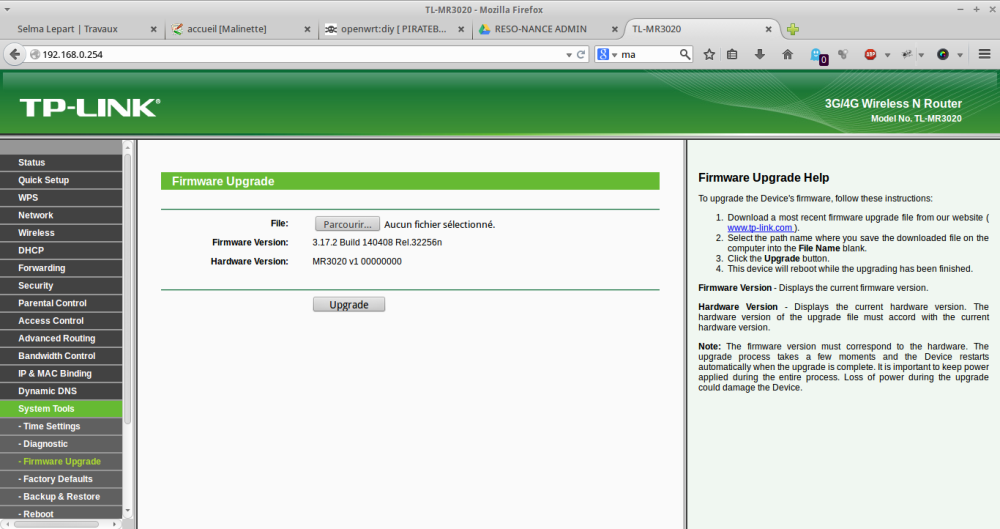Screen dimensions: 1000x529
Task: Switch to the accueil [Malinette] tab
Action: (241, 29)
